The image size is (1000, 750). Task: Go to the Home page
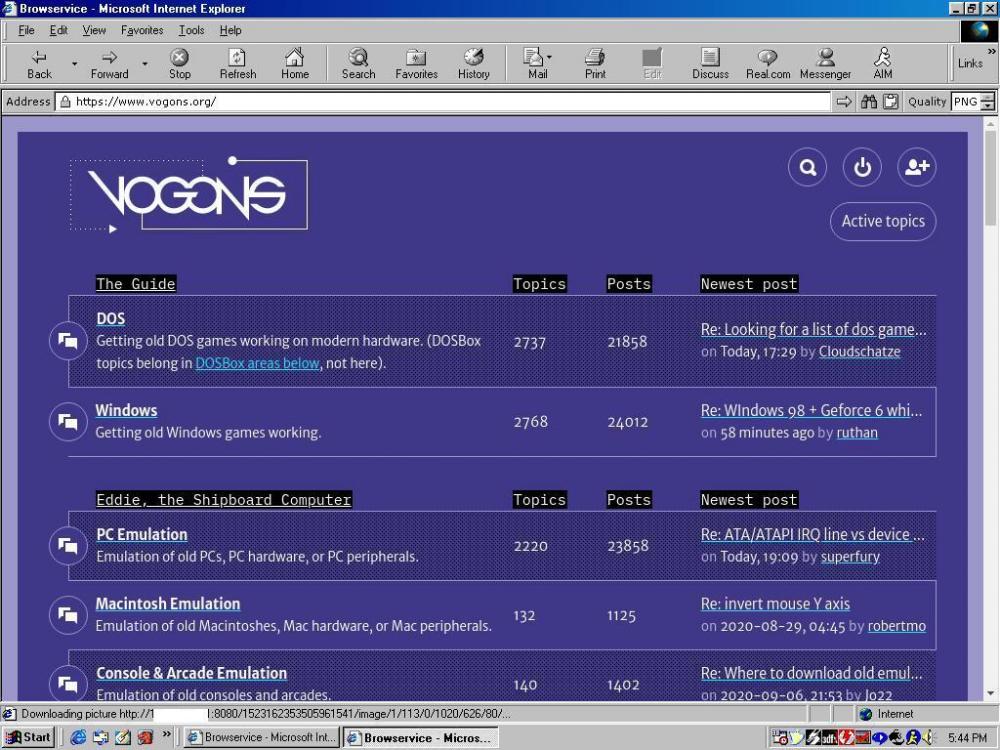[294, 63]
